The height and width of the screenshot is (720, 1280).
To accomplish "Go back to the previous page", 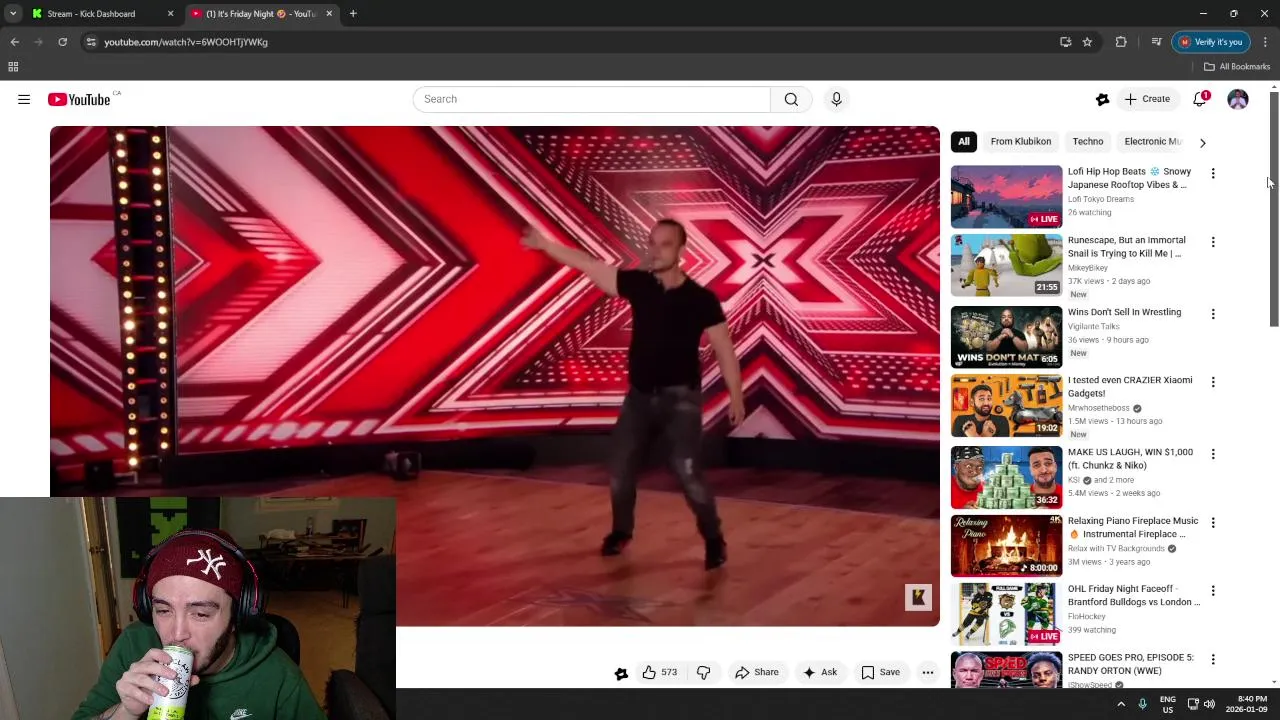I will 14,42.
